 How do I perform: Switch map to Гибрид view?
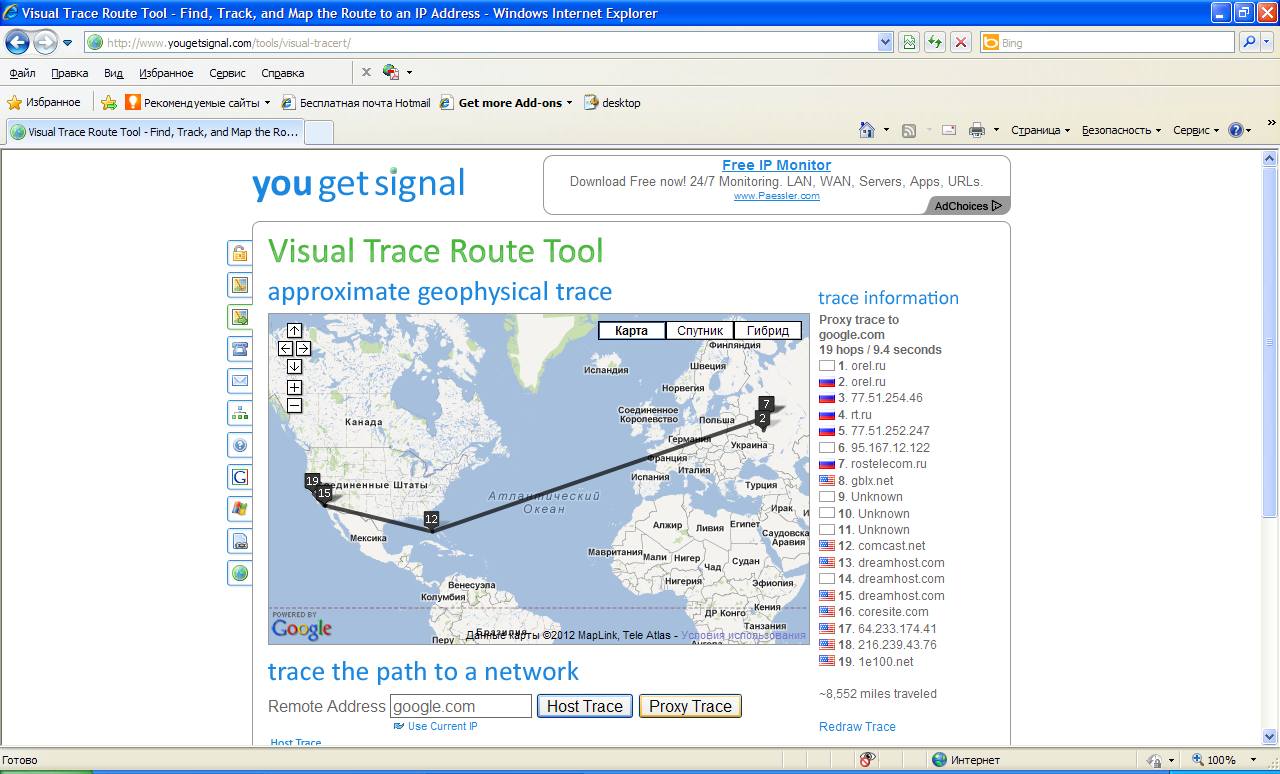click(x=768, y=331)
